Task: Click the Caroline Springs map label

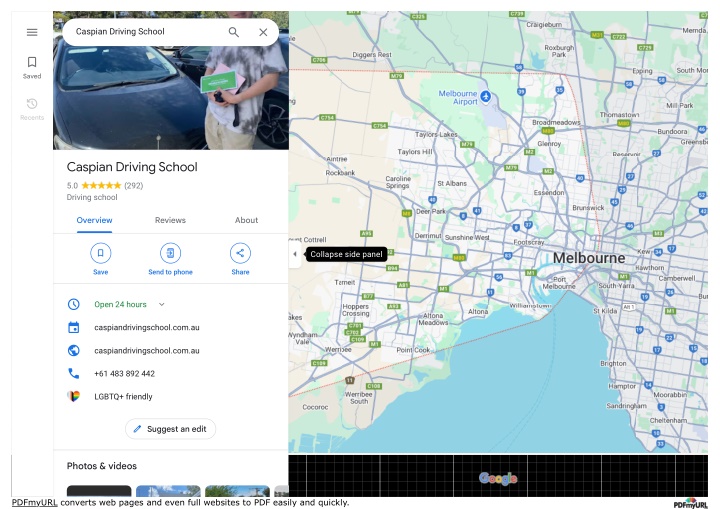Action: 398,182
